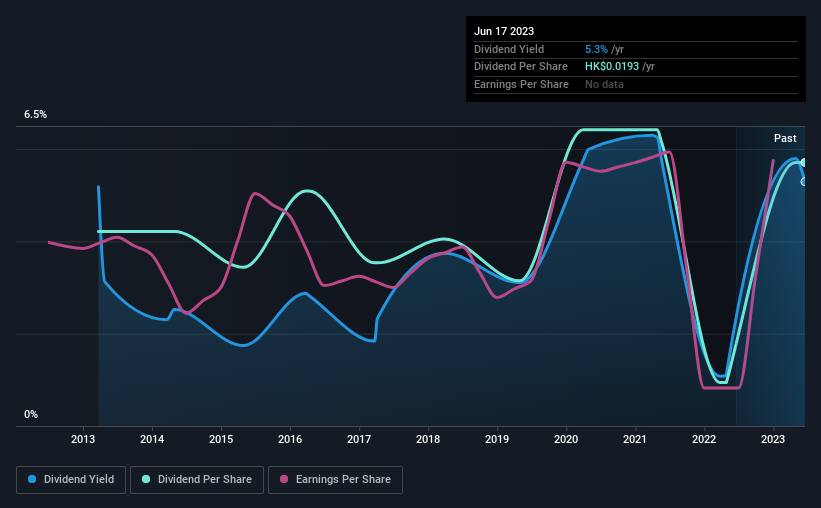This screenshot has height=508, width=821.
Task: Click the blue Dividend Yield legend dot
Action: click(x=32, y=479)
